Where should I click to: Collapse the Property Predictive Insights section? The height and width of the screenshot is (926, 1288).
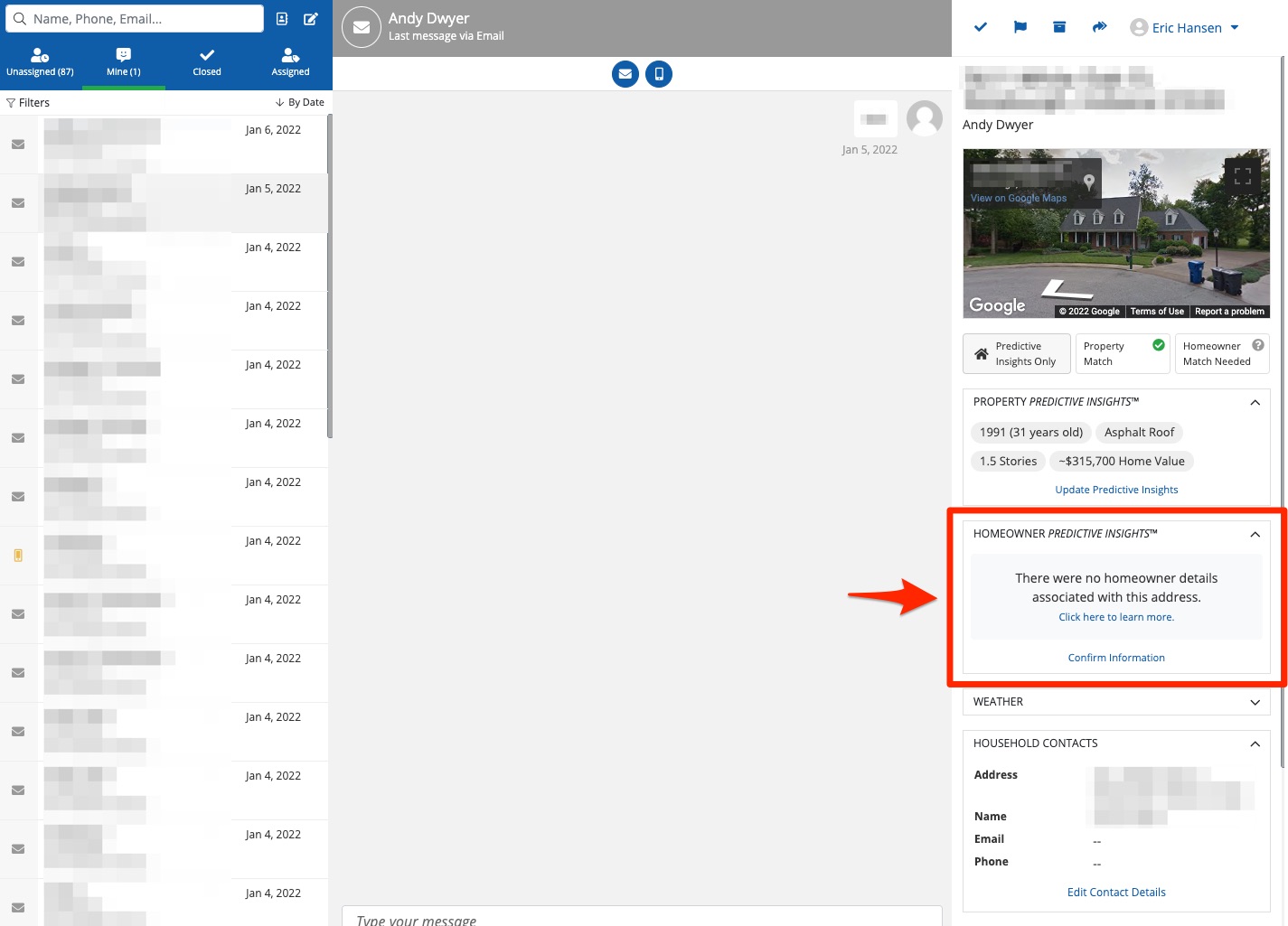point(1255,402)
